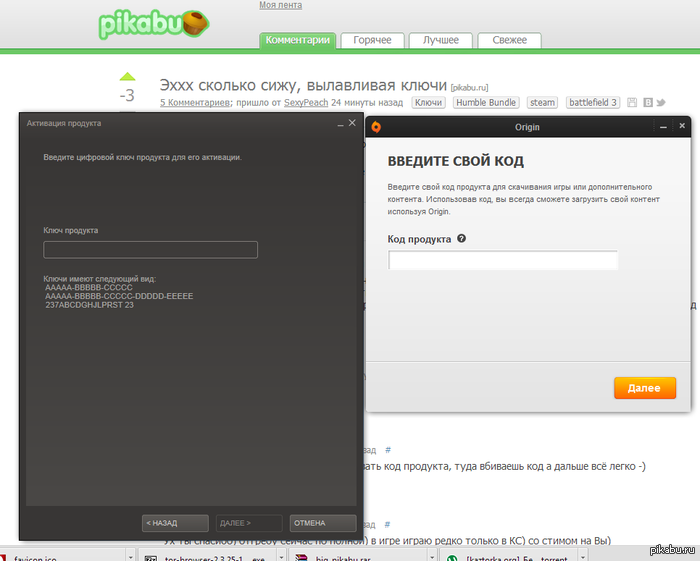Open the post title Эххх сколько сижу
Screen dimensions: 700x561
point(304,85)
